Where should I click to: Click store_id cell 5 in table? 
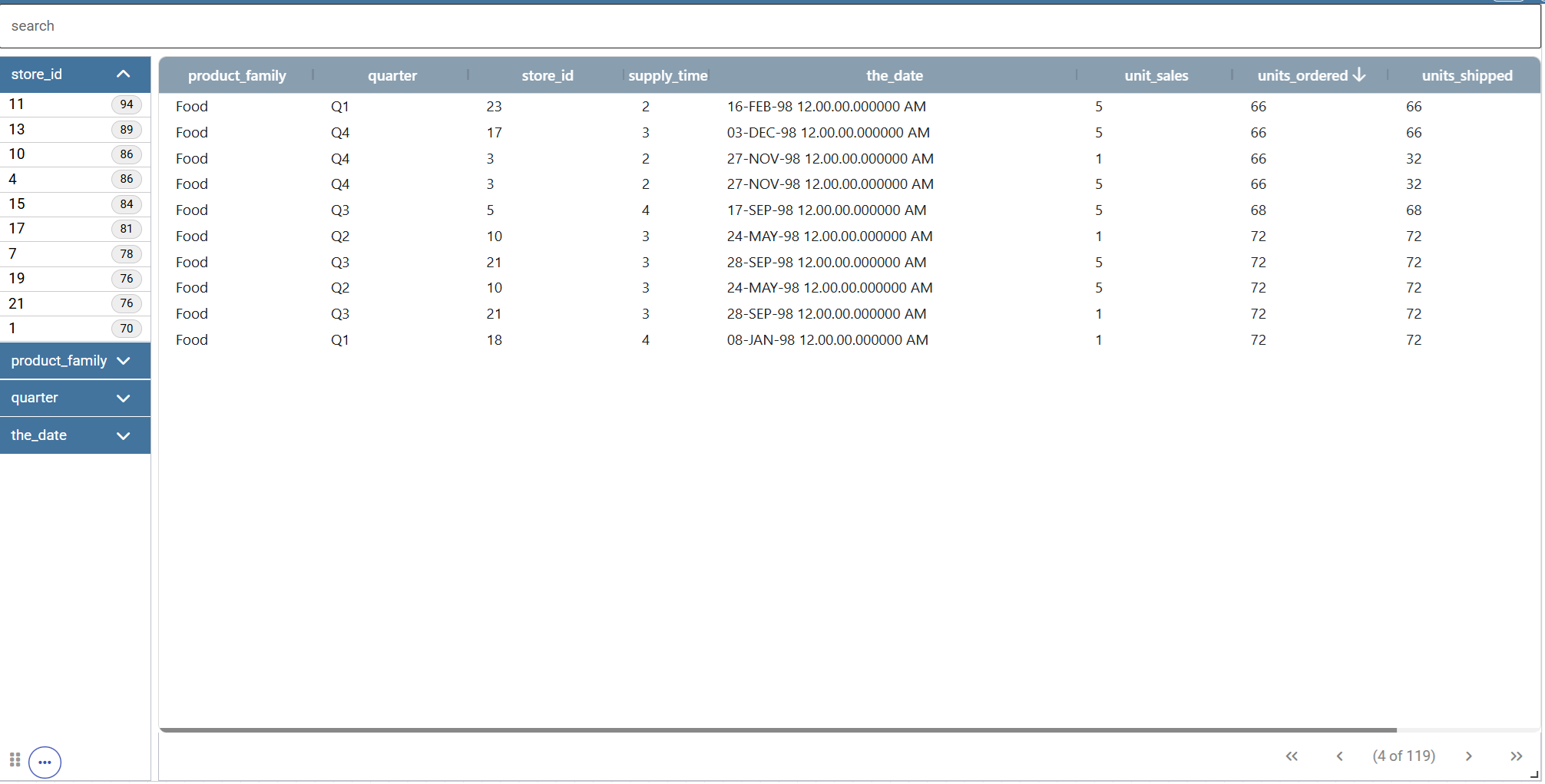[490, 210]
